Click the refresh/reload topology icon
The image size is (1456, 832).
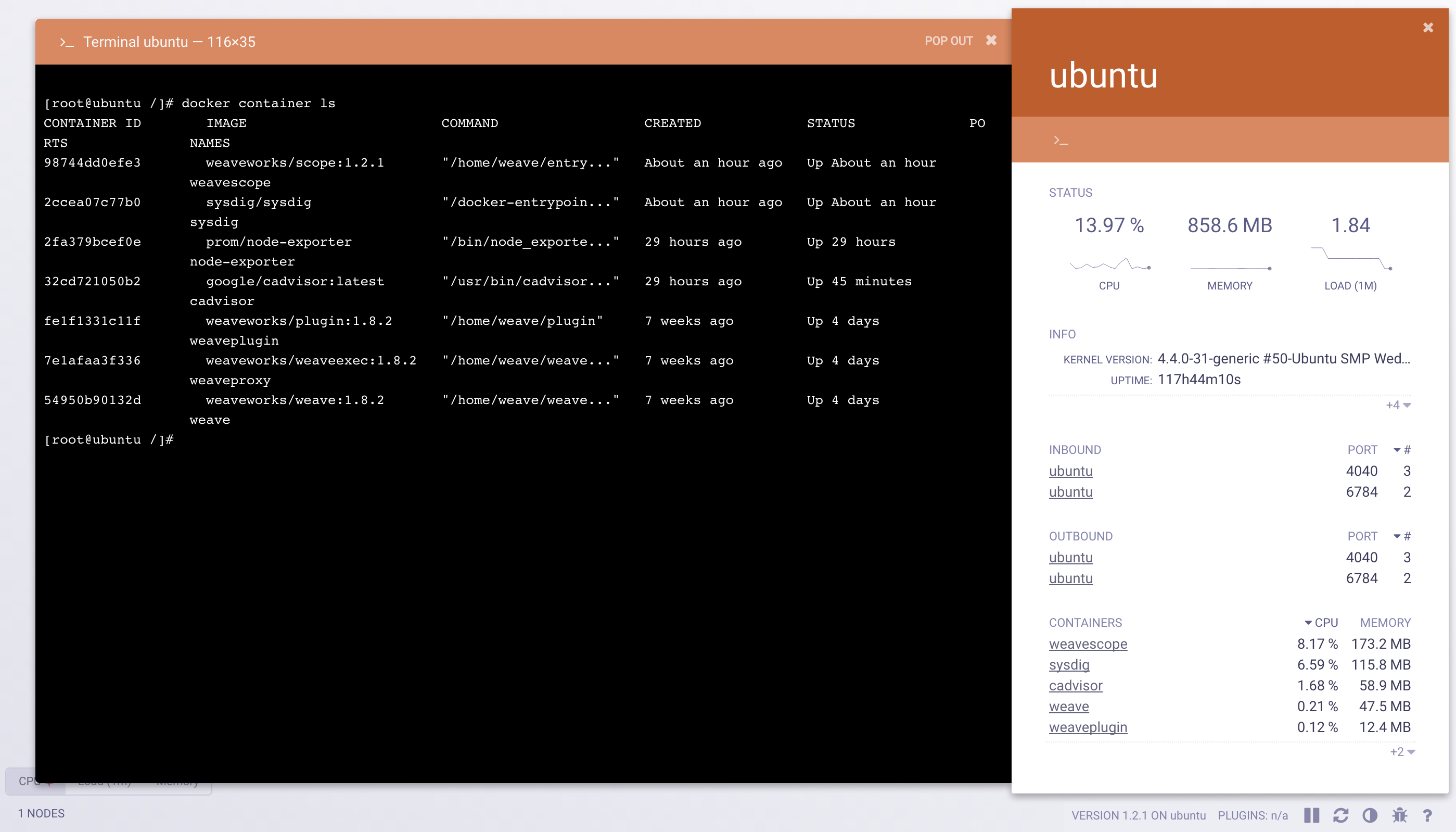pyautogui.click(x=1340, y=815)
